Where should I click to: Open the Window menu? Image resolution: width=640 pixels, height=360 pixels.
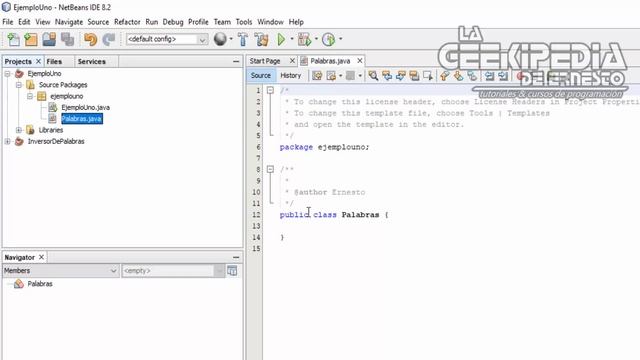coord(270,22)
